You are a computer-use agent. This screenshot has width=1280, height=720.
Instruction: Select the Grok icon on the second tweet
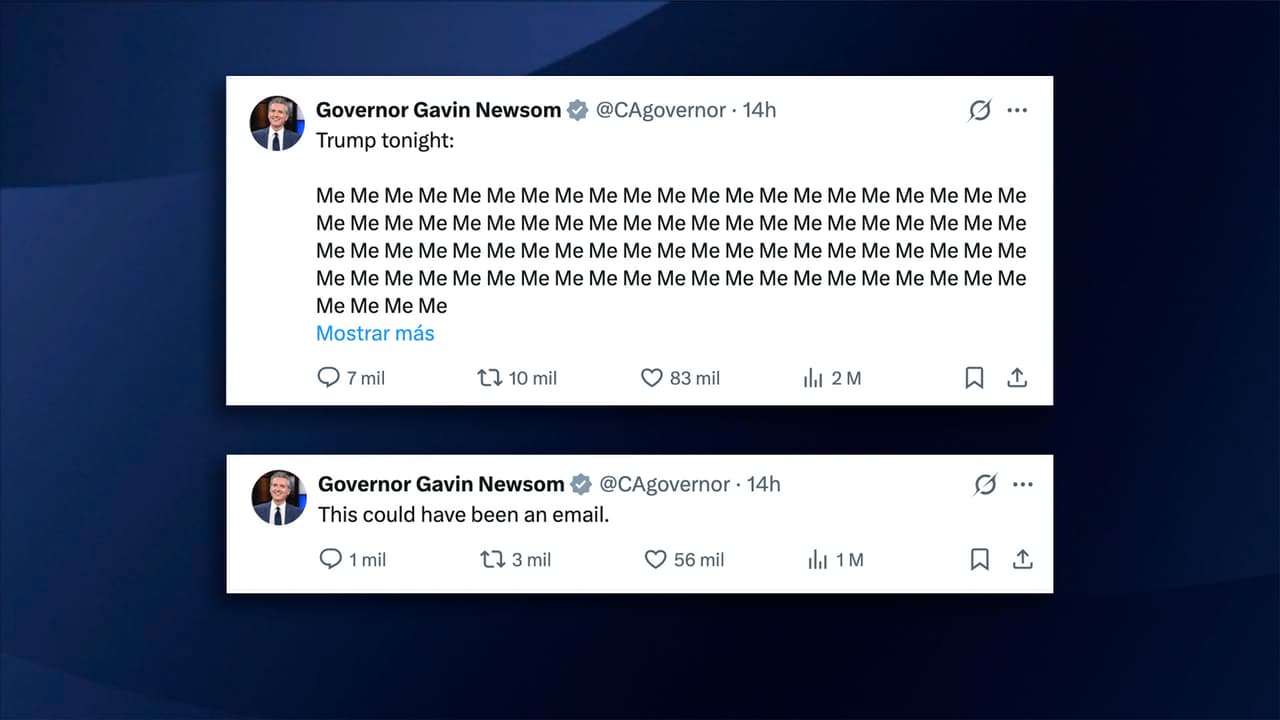pos(985,484)
